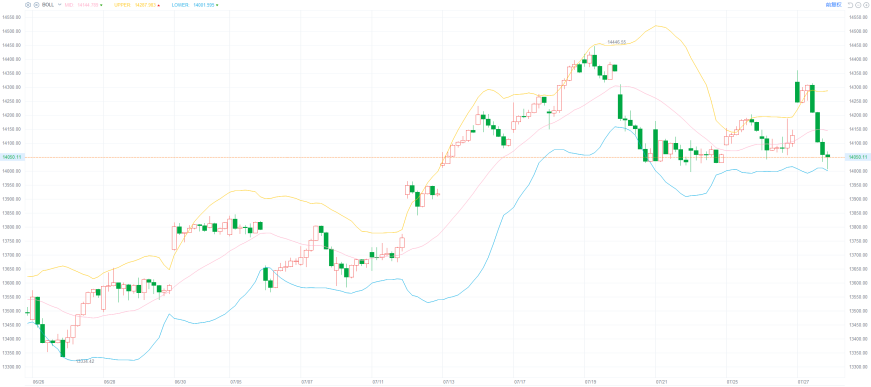871x387 pixels.
Task: Click the 07/05 date label on time axis
Action: click(236, 382)
